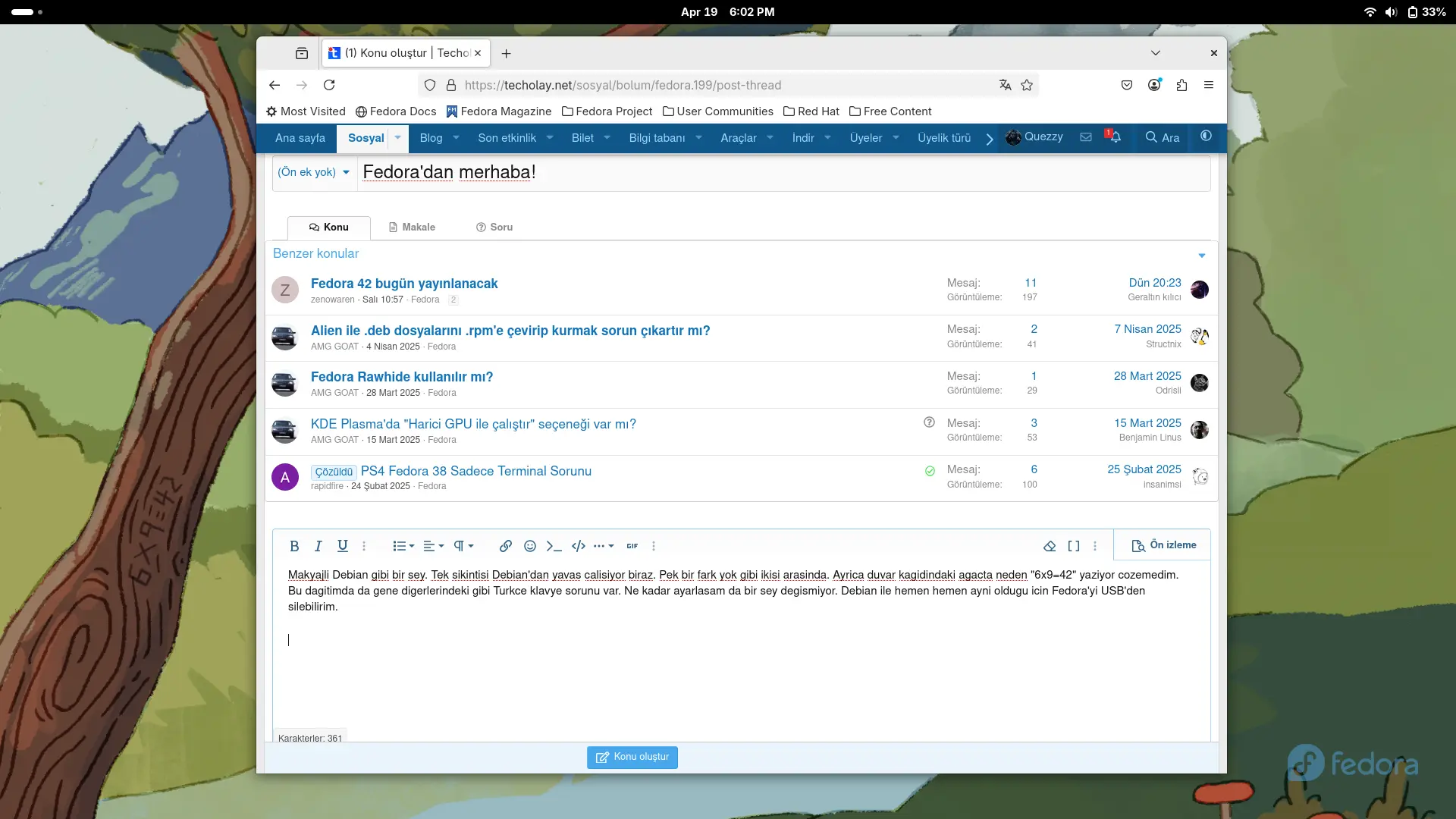Click the thread title input field

[783, 172]
